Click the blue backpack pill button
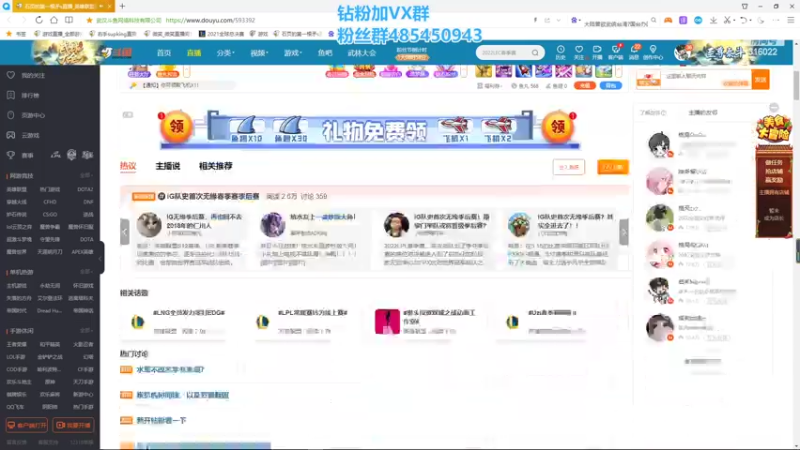The image size is (800, 450). pyautogui.click(x=611, y=86)
